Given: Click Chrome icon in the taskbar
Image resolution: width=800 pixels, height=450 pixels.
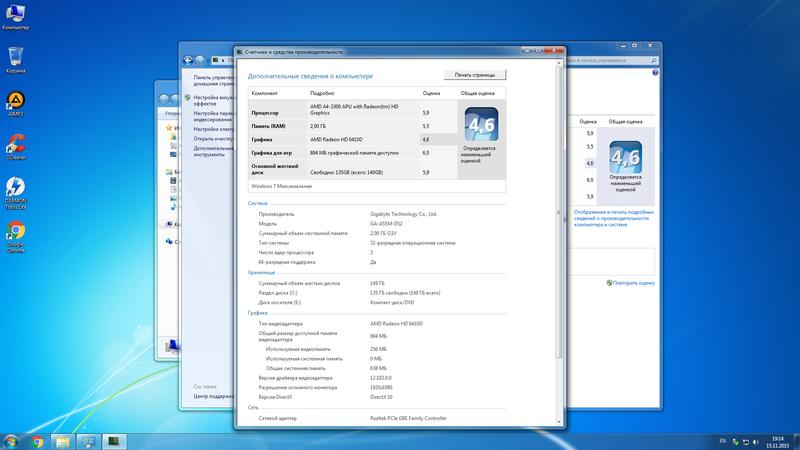Looking at the screenshot, I should coord(38,442).
